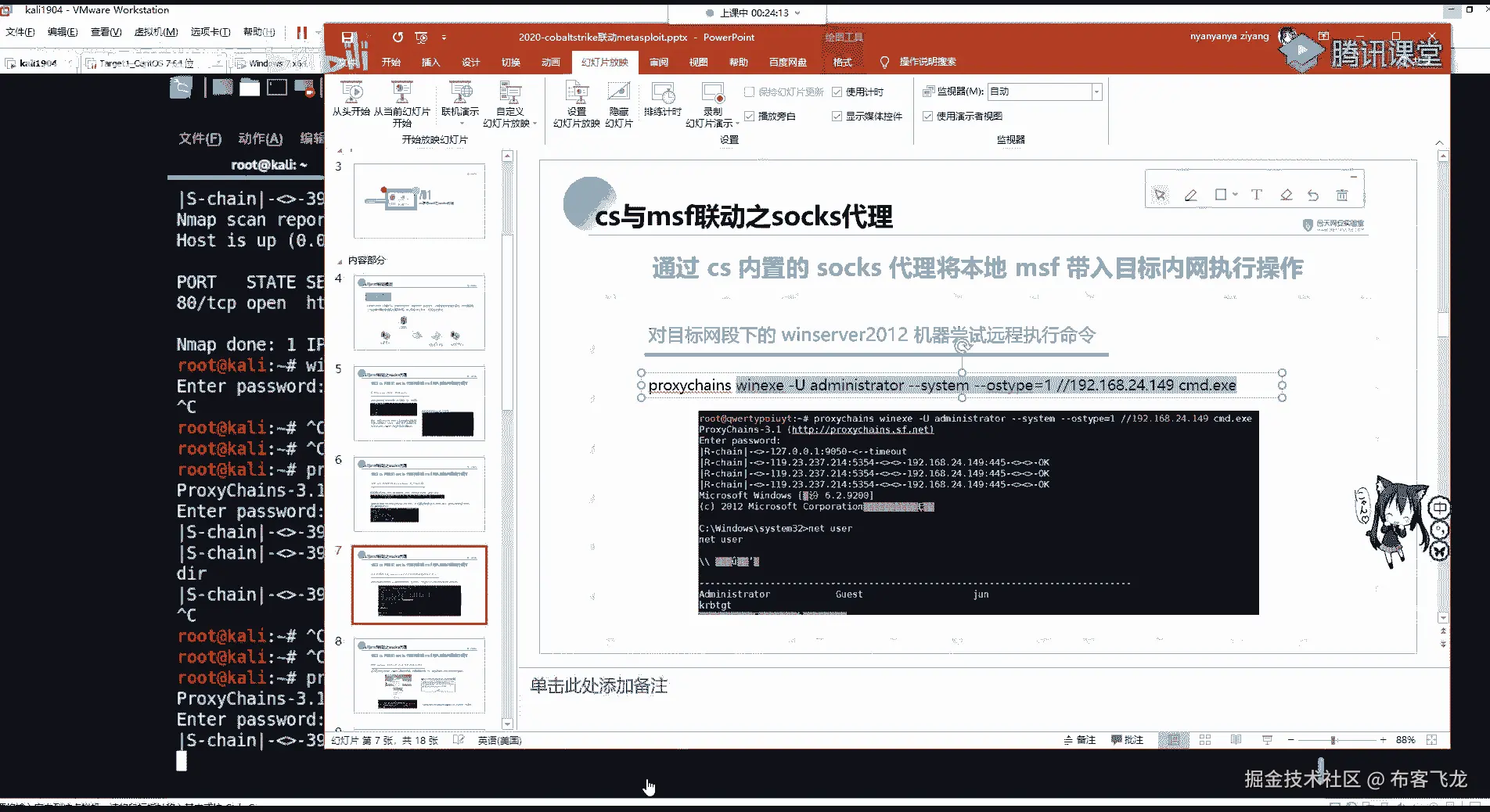Toggle the 保持幻灯片更新 checkbox

749,92
